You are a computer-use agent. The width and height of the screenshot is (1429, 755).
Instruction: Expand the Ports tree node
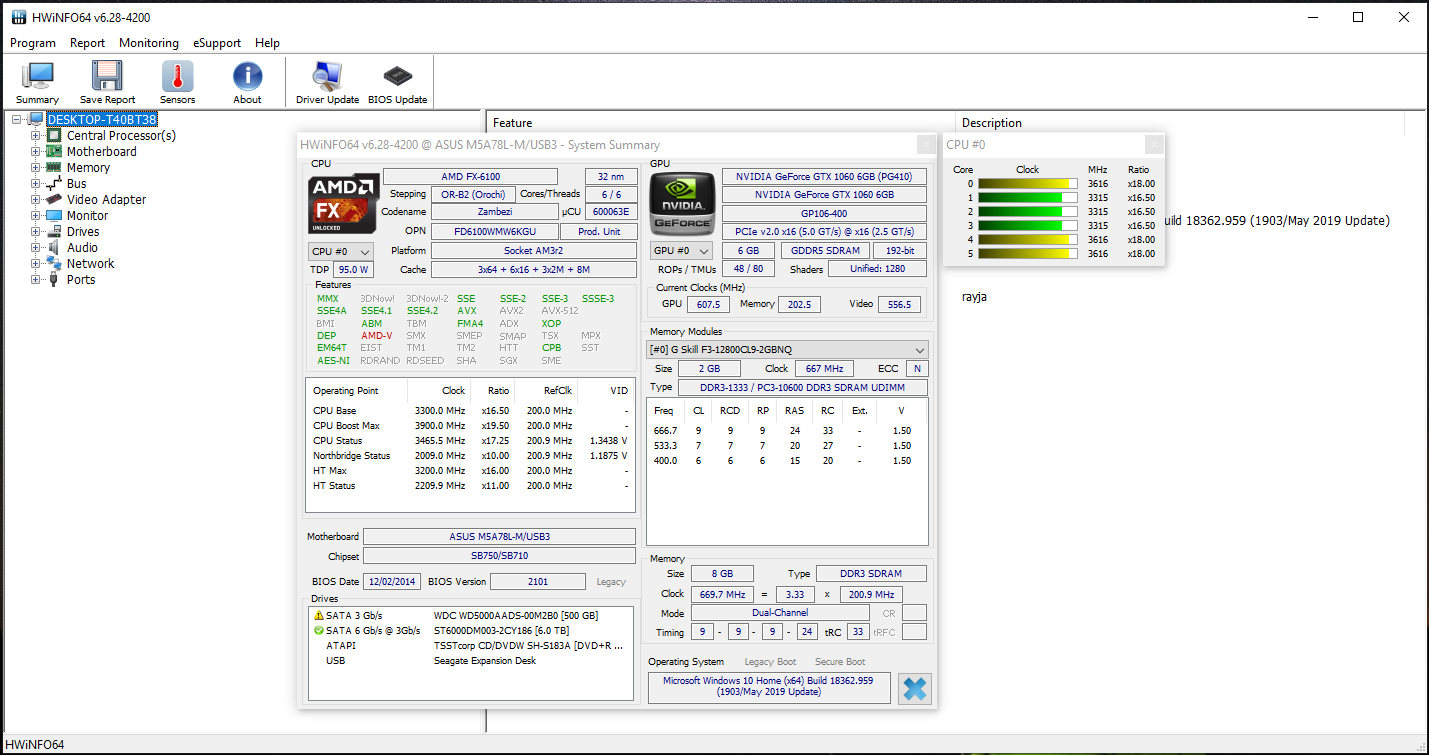pyautogui.click(x=35, y=280)
